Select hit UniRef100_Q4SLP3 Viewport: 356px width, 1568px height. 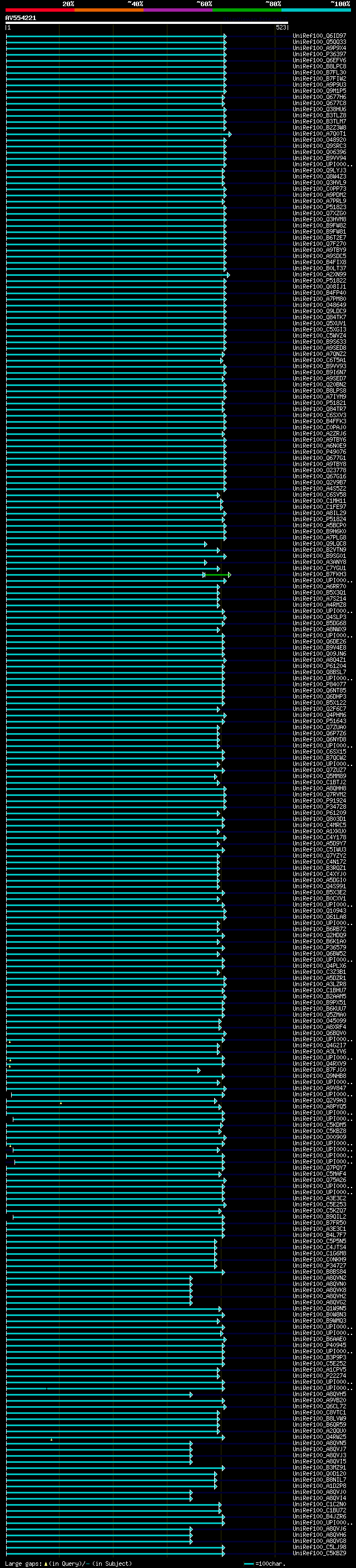coord(319,617)
